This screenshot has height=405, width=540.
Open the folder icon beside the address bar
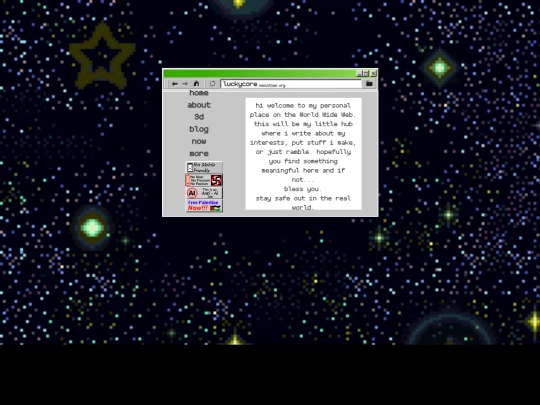[369, 83]
